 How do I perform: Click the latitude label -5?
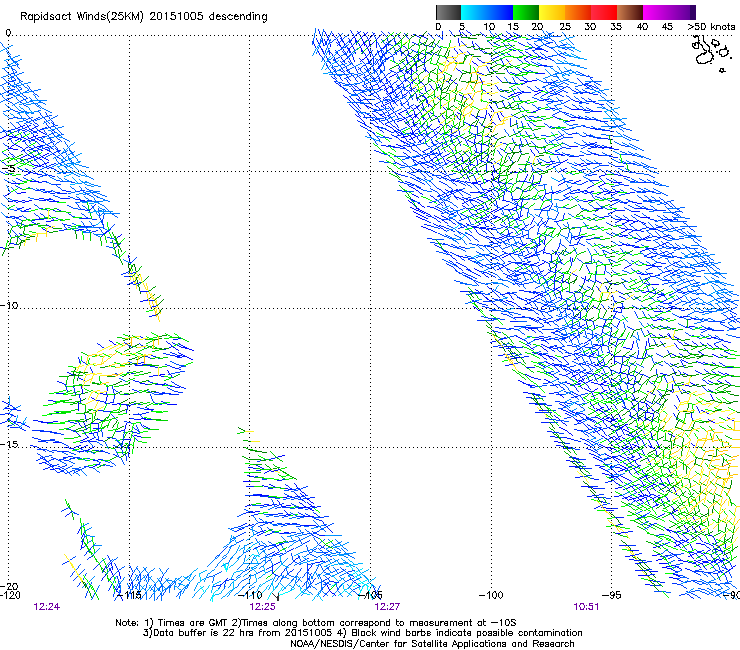point(8,168)
